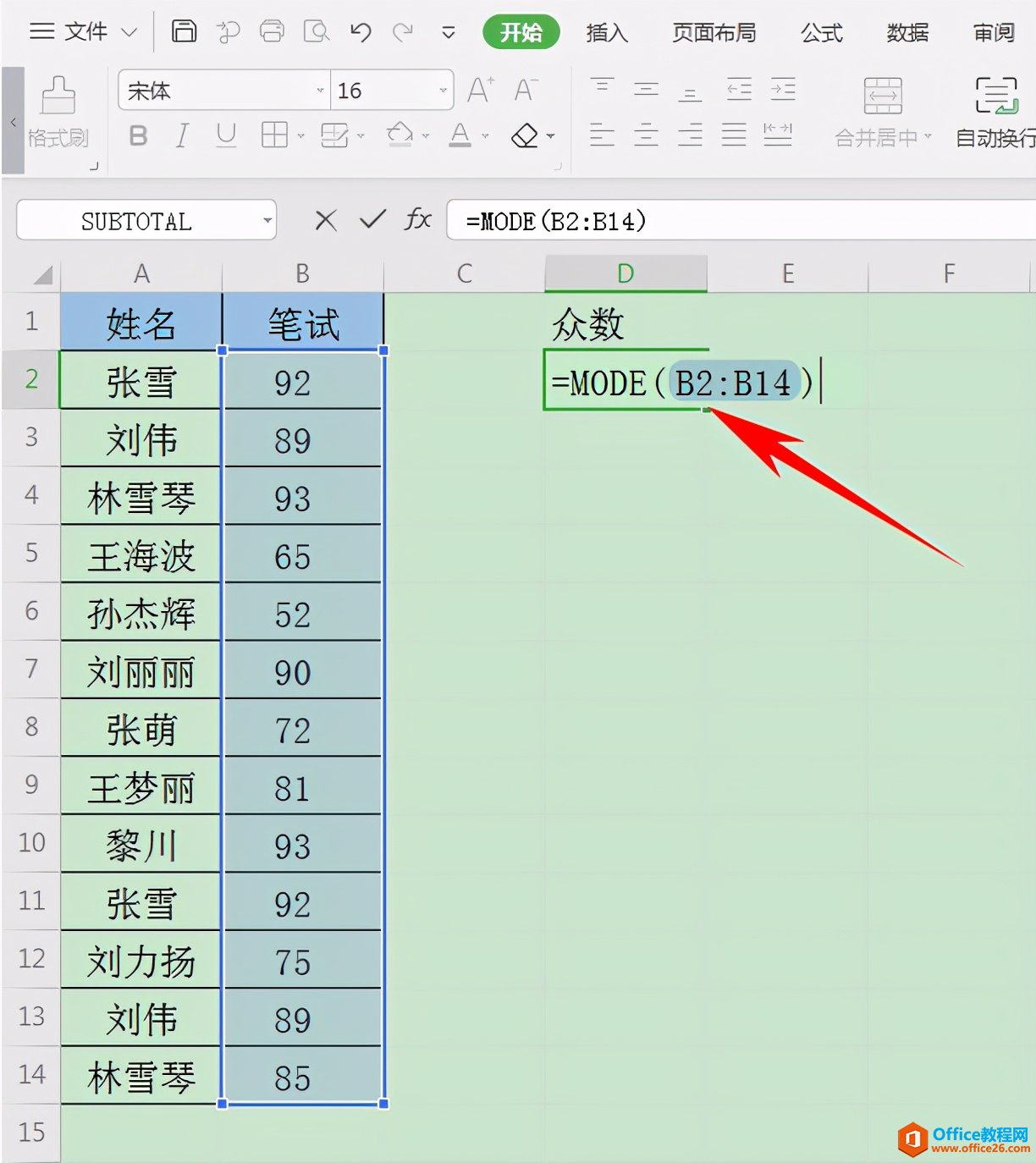Decrease font size with the A- icon
This screenshot has height=1163, width=1036.
(526, 90)
